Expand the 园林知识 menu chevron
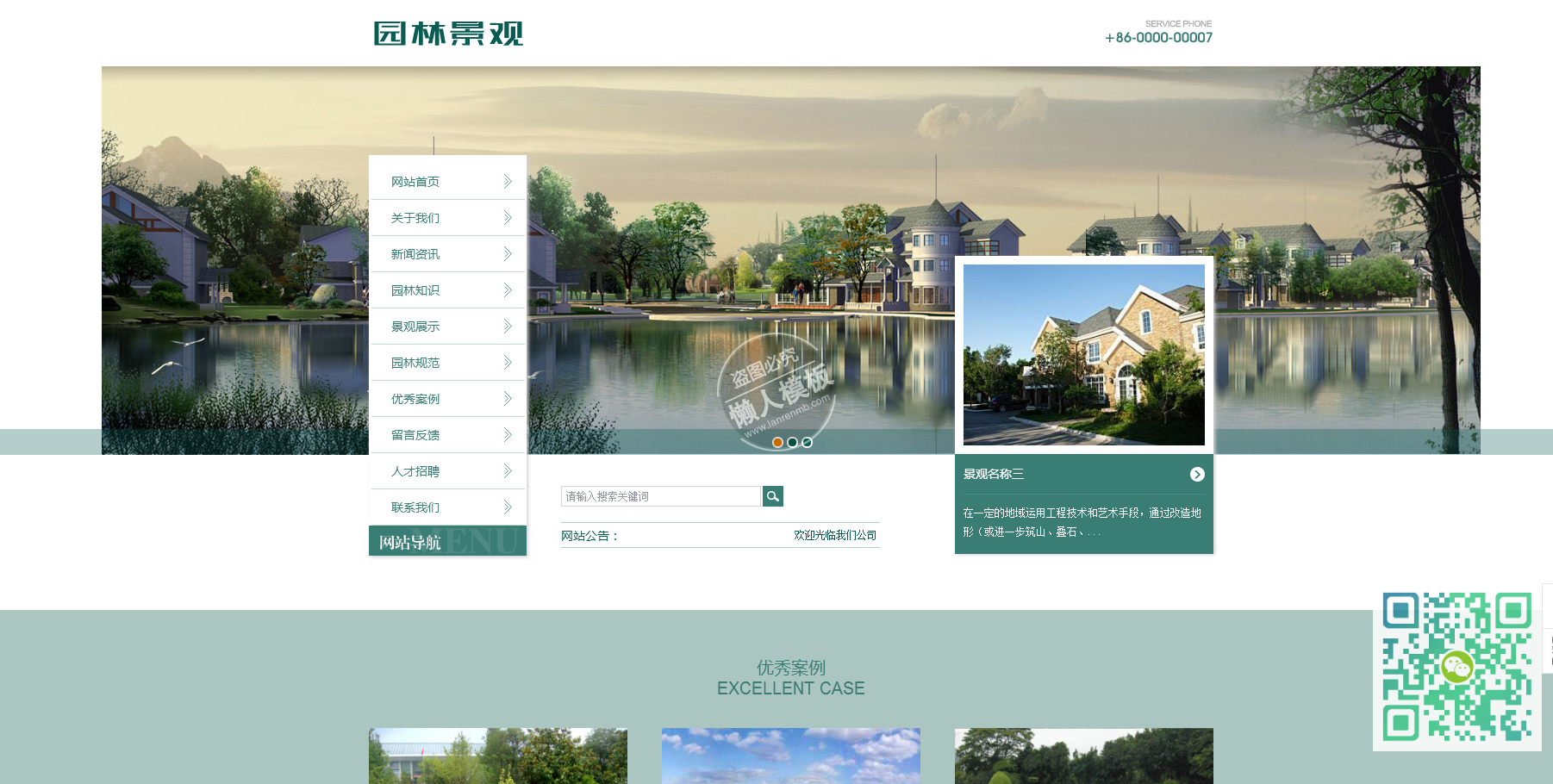 click(508, 290)
